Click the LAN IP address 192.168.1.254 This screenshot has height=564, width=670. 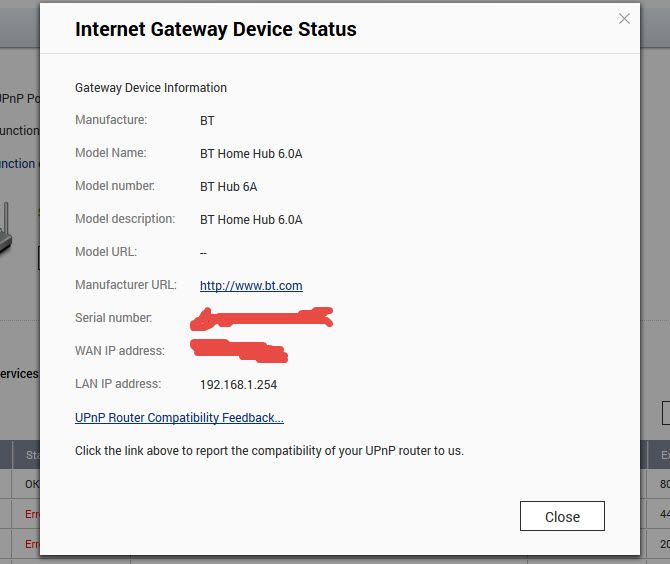238,384
